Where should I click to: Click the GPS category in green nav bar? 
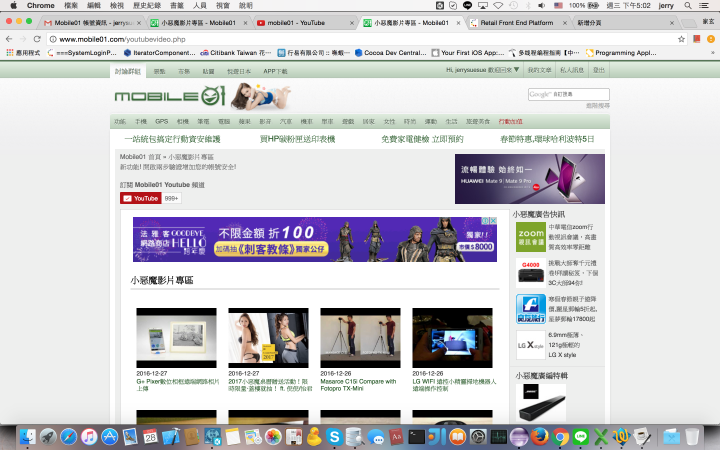click(162, 121)
